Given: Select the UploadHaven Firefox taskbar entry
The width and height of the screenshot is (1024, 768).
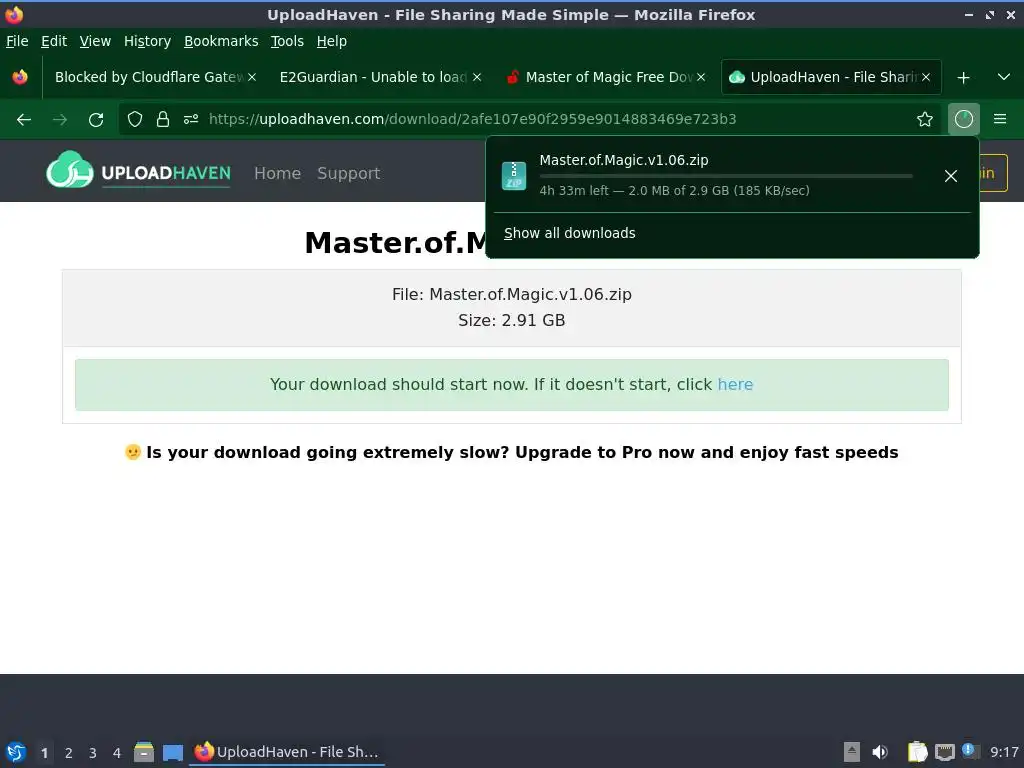Looking at the screenshot, I should [x=287, y=752].
